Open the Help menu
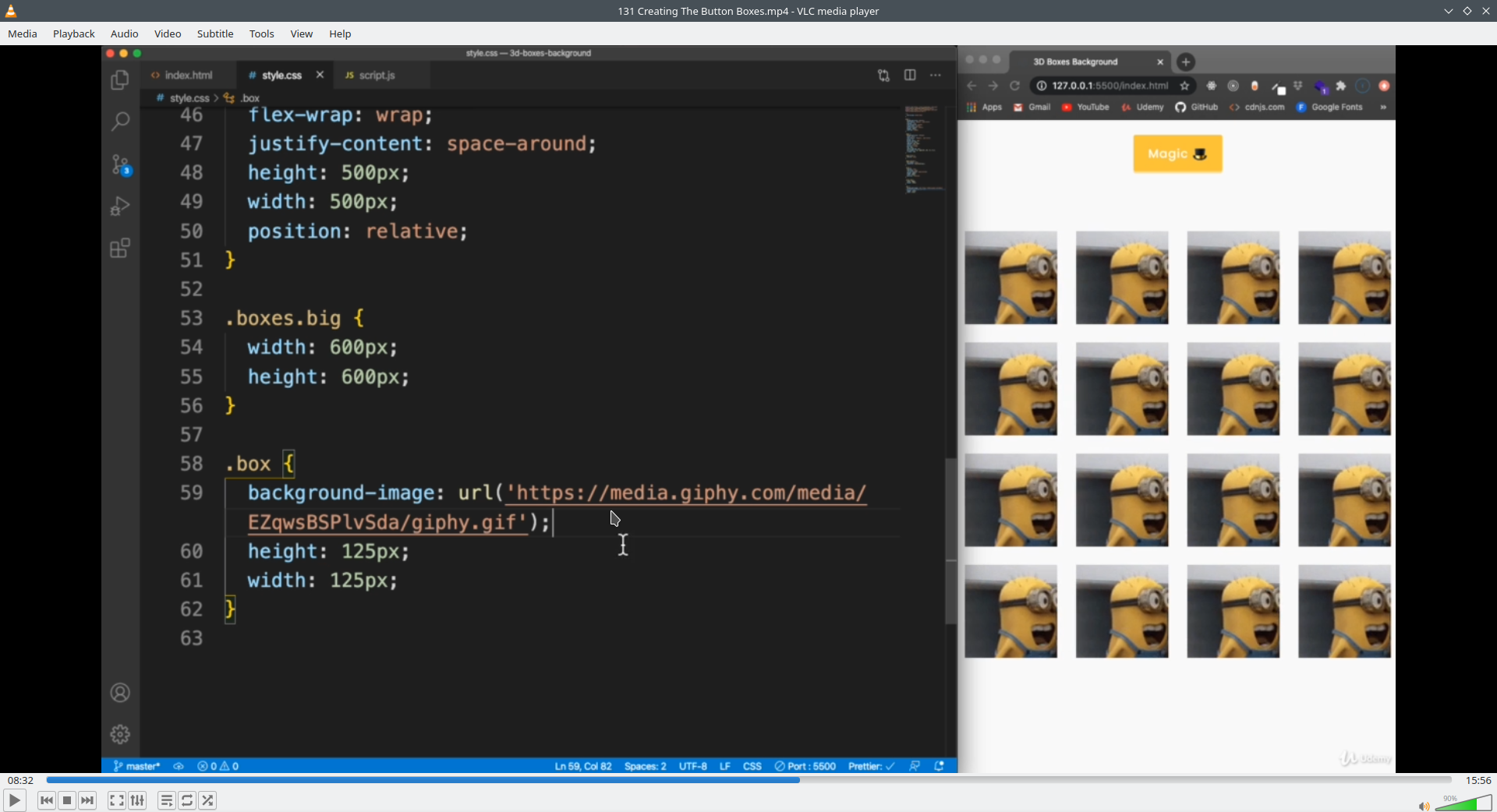Screen dimensions: 1497x812 tap(340, 34)
